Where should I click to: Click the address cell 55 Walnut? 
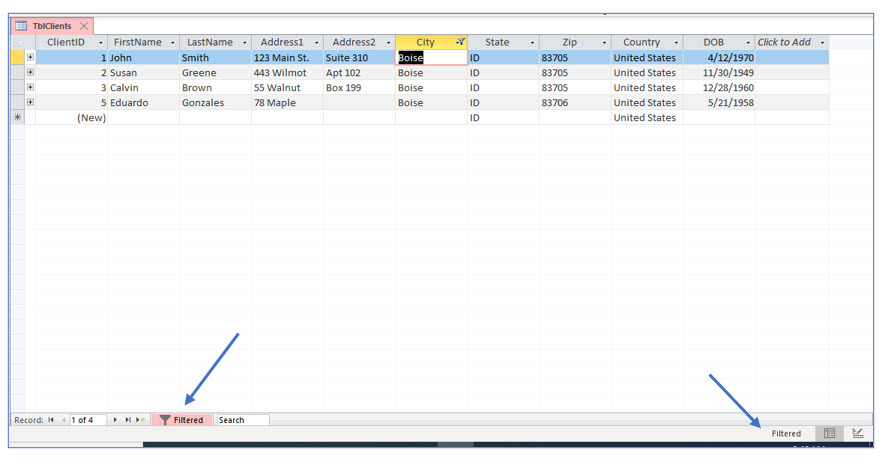pyautogui.click(x=287, y=87)
